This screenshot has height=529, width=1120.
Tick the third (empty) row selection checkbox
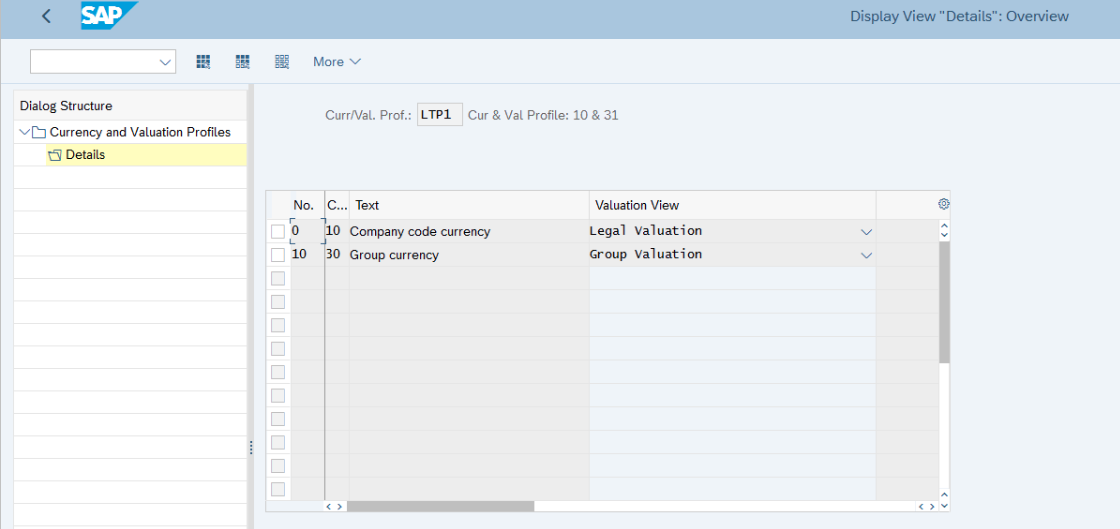tap(278, 279)
